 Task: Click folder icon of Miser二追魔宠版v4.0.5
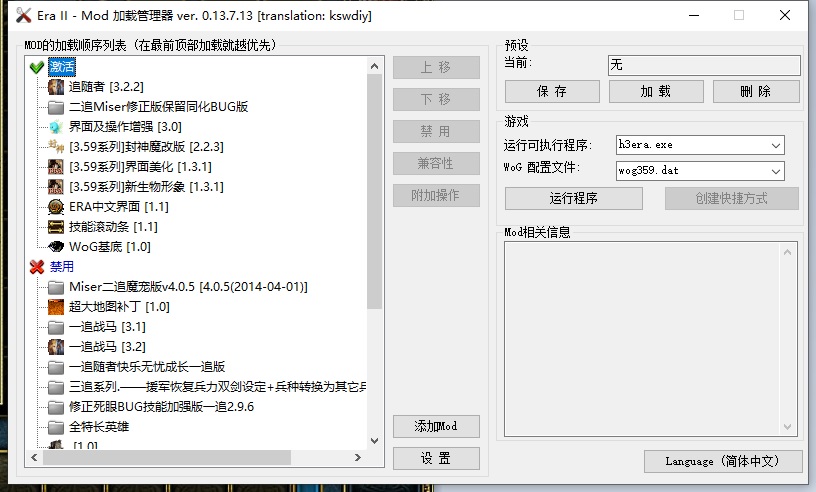pyautogui.click(x=56, y=287)
